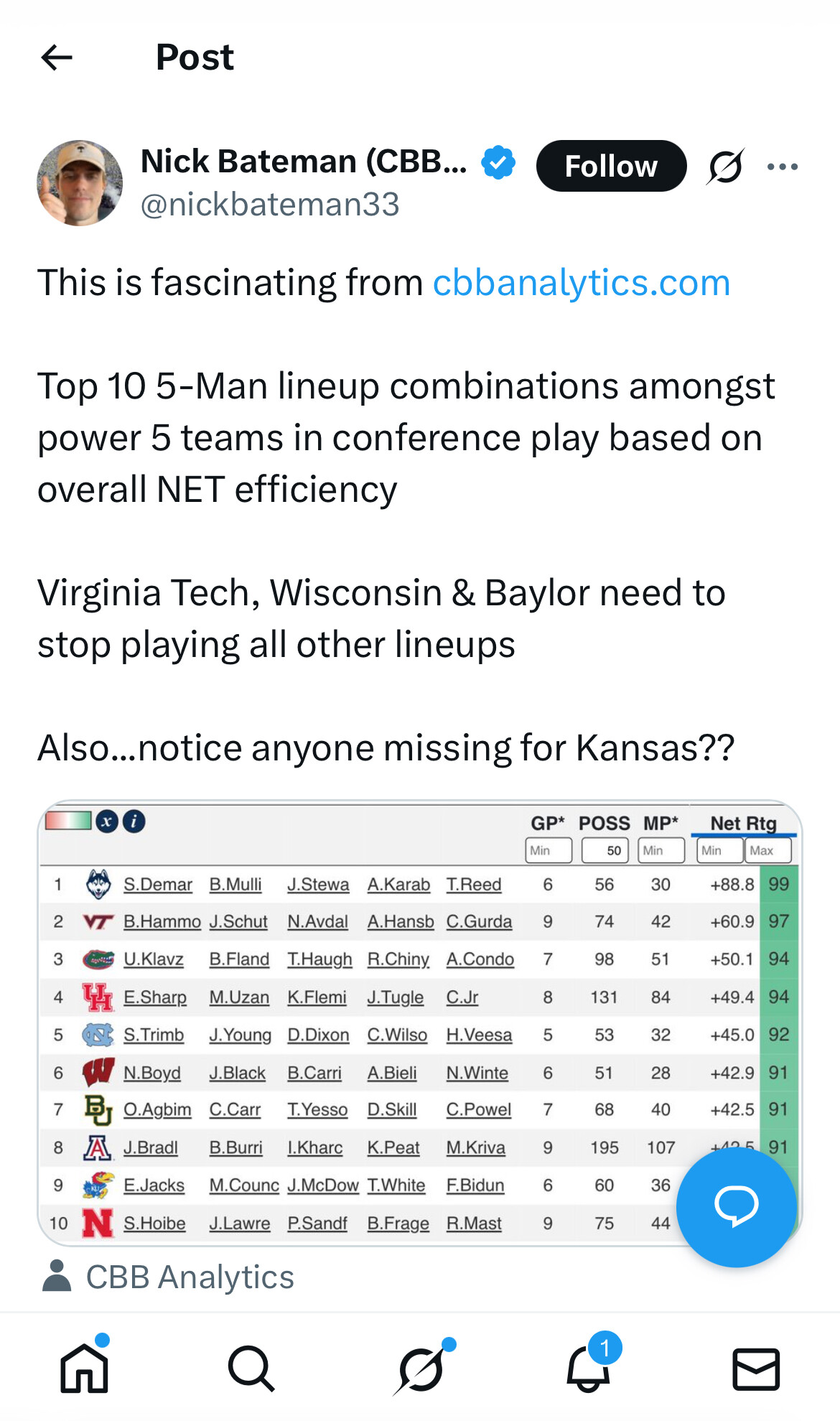Open Grok in the bottom navigation

point(420,1368)
